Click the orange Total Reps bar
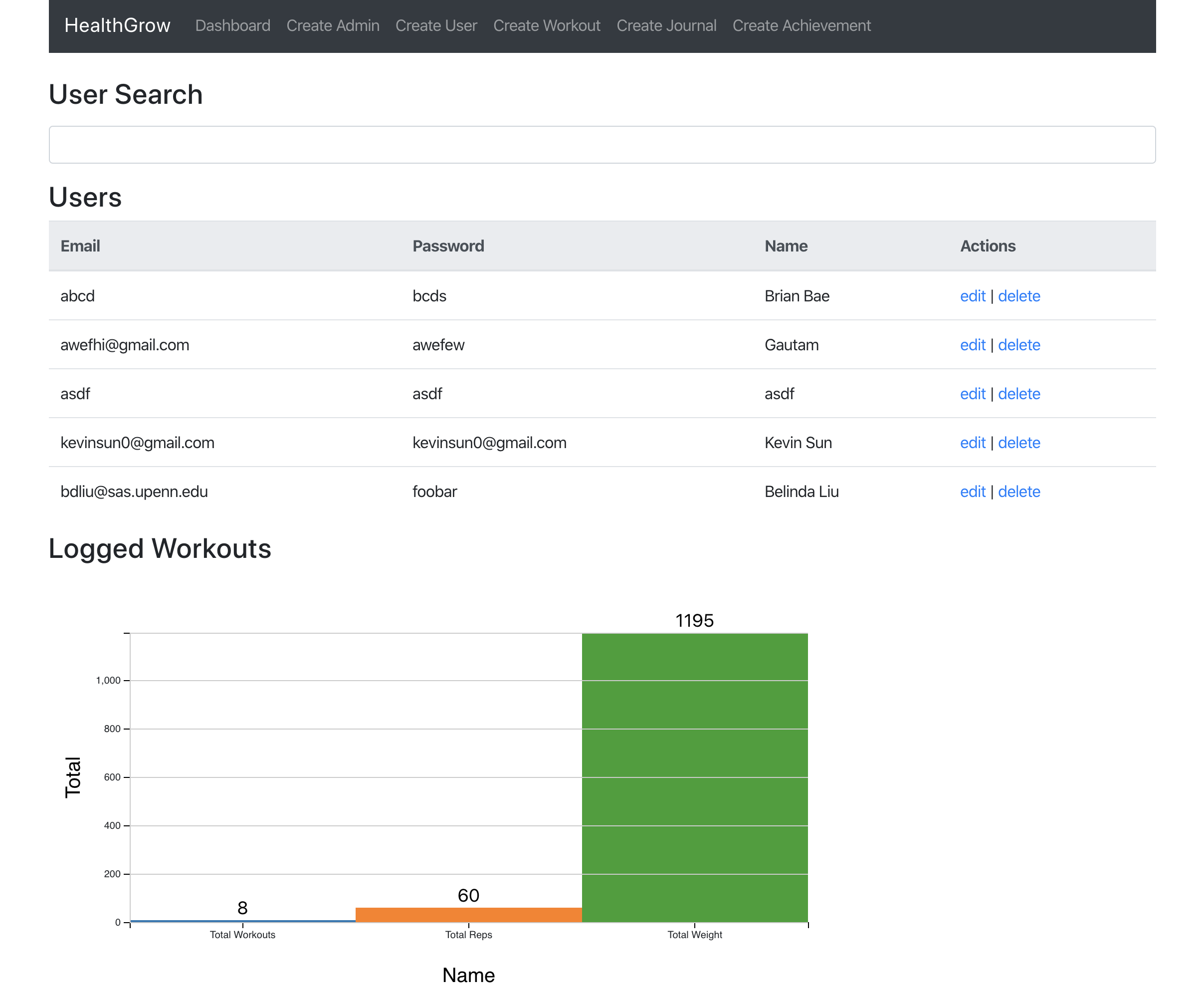Viewport: 1204px width, 996px height. click(x=468, y=915)
